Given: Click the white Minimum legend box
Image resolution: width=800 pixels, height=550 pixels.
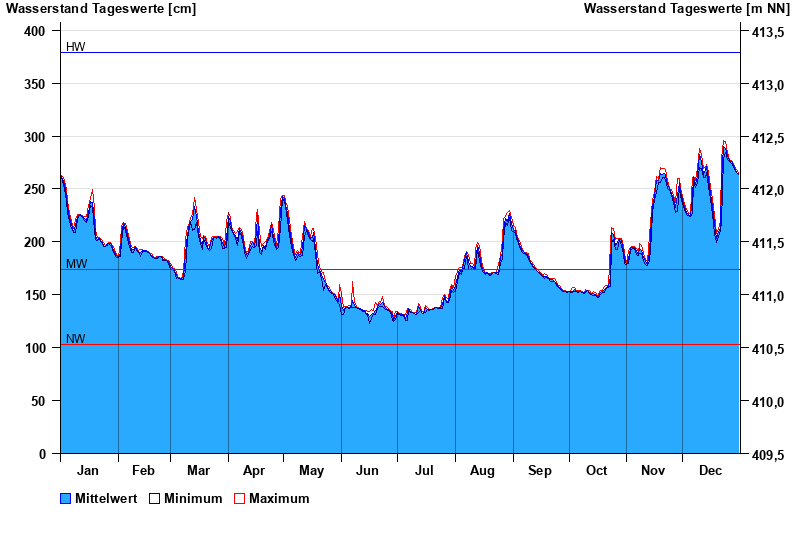Looking at the screenshot, I should tap(154, 498).
